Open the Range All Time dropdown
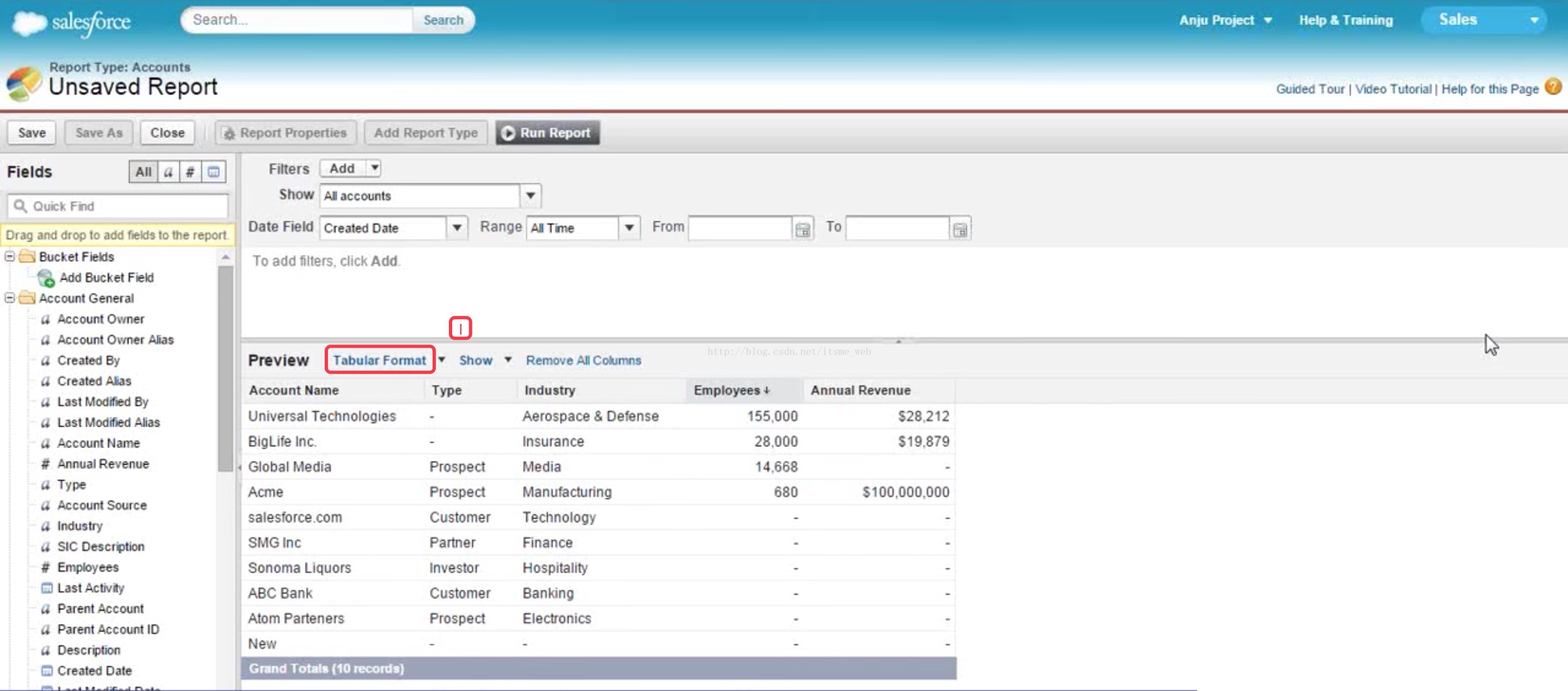Image resolution: width=1568 pixels, height=691 pixels. [629, 228]
